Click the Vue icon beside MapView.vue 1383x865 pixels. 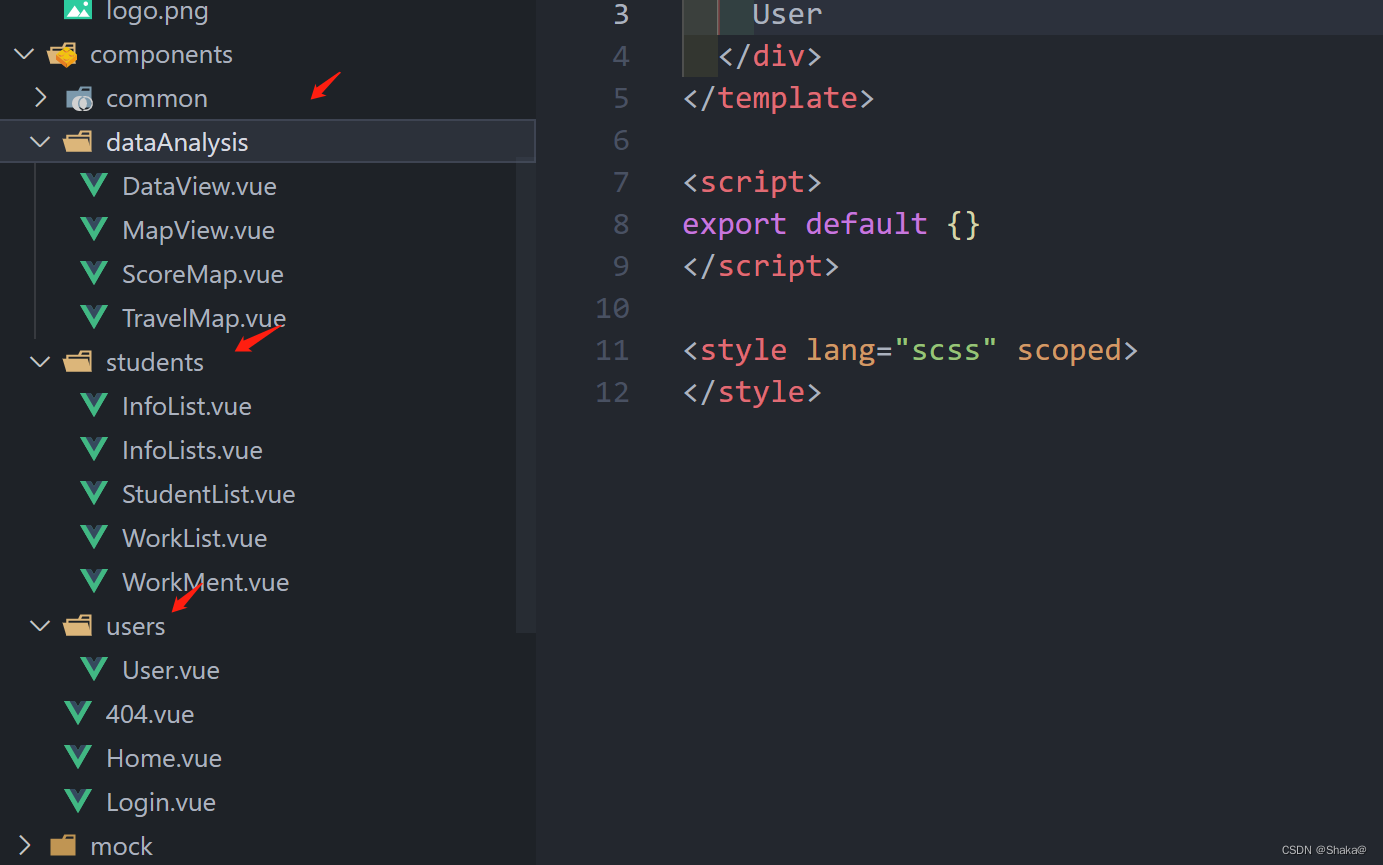click(94, 230)
